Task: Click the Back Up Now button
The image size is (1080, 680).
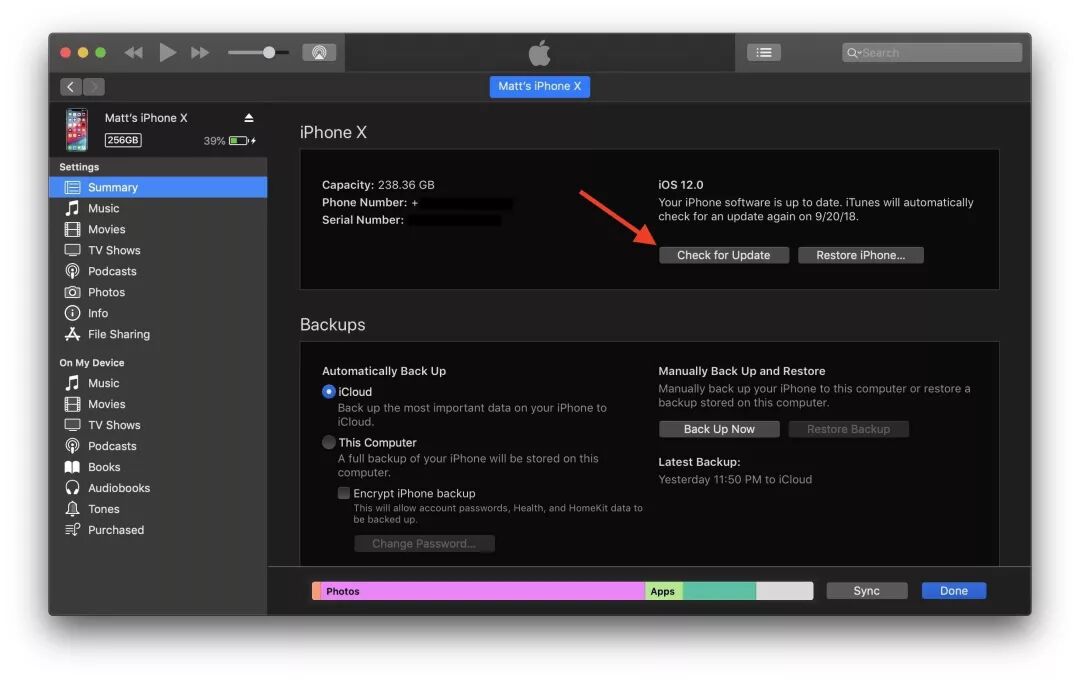Action: coord(719,429)
